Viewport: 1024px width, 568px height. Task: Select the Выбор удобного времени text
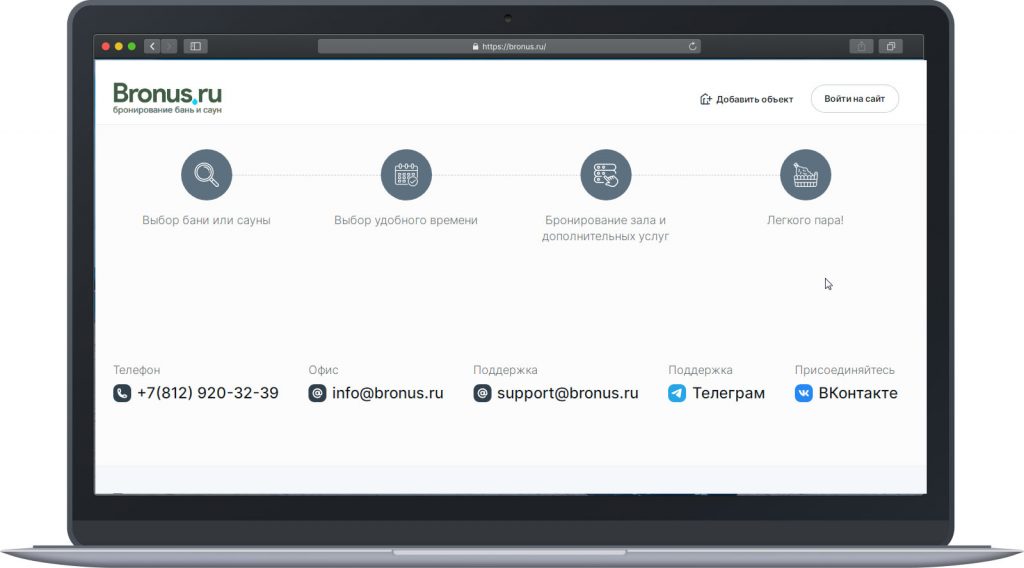tap(406, 220)
